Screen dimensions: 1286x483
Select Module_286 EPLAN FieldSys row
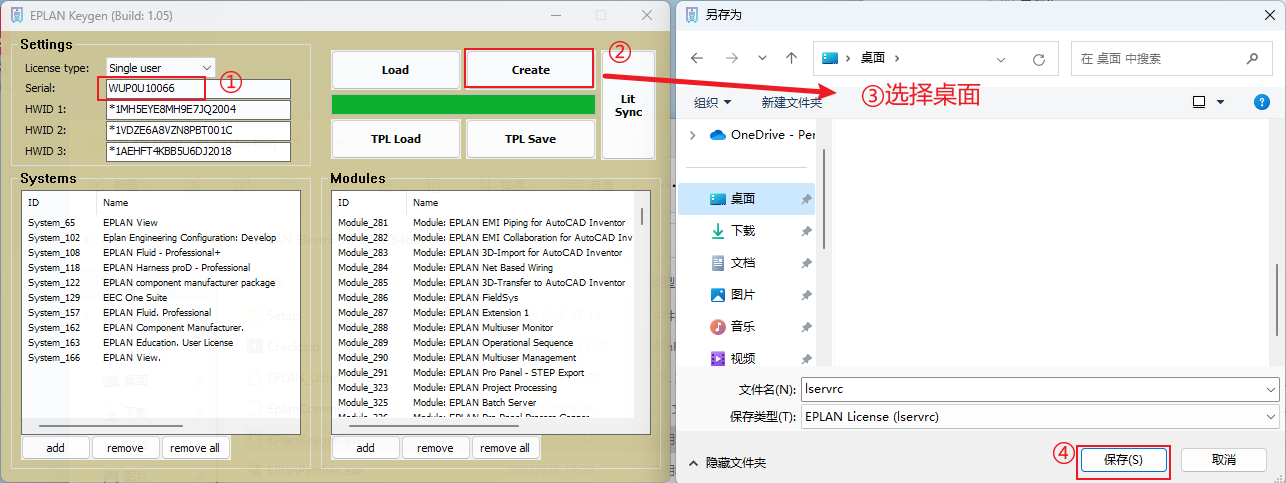(x=485, y=297)
